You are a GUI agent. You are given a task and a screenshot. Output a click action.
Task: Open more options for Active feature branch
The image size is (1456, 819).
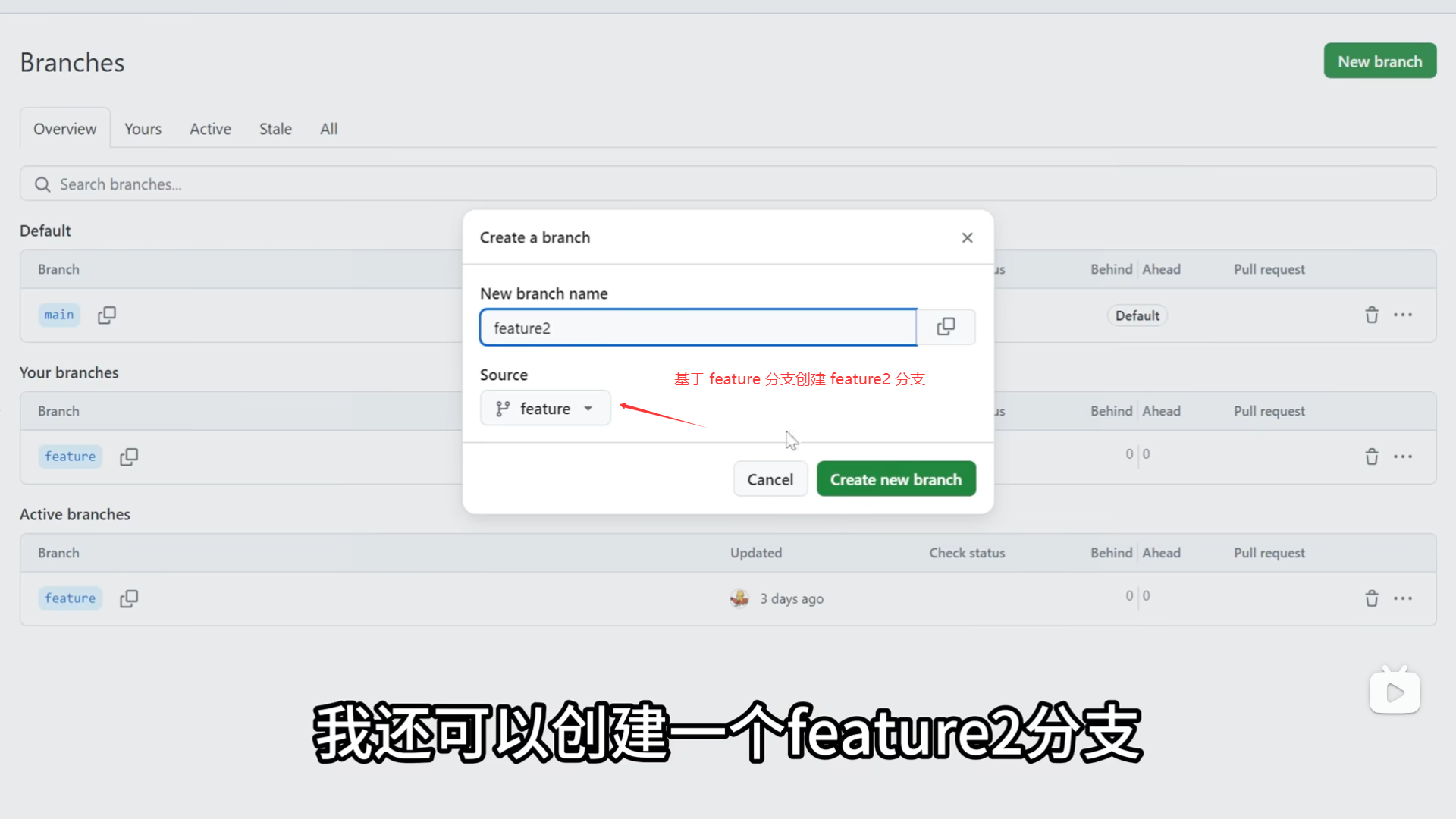pyautogui.click(x=1403, y=598)
